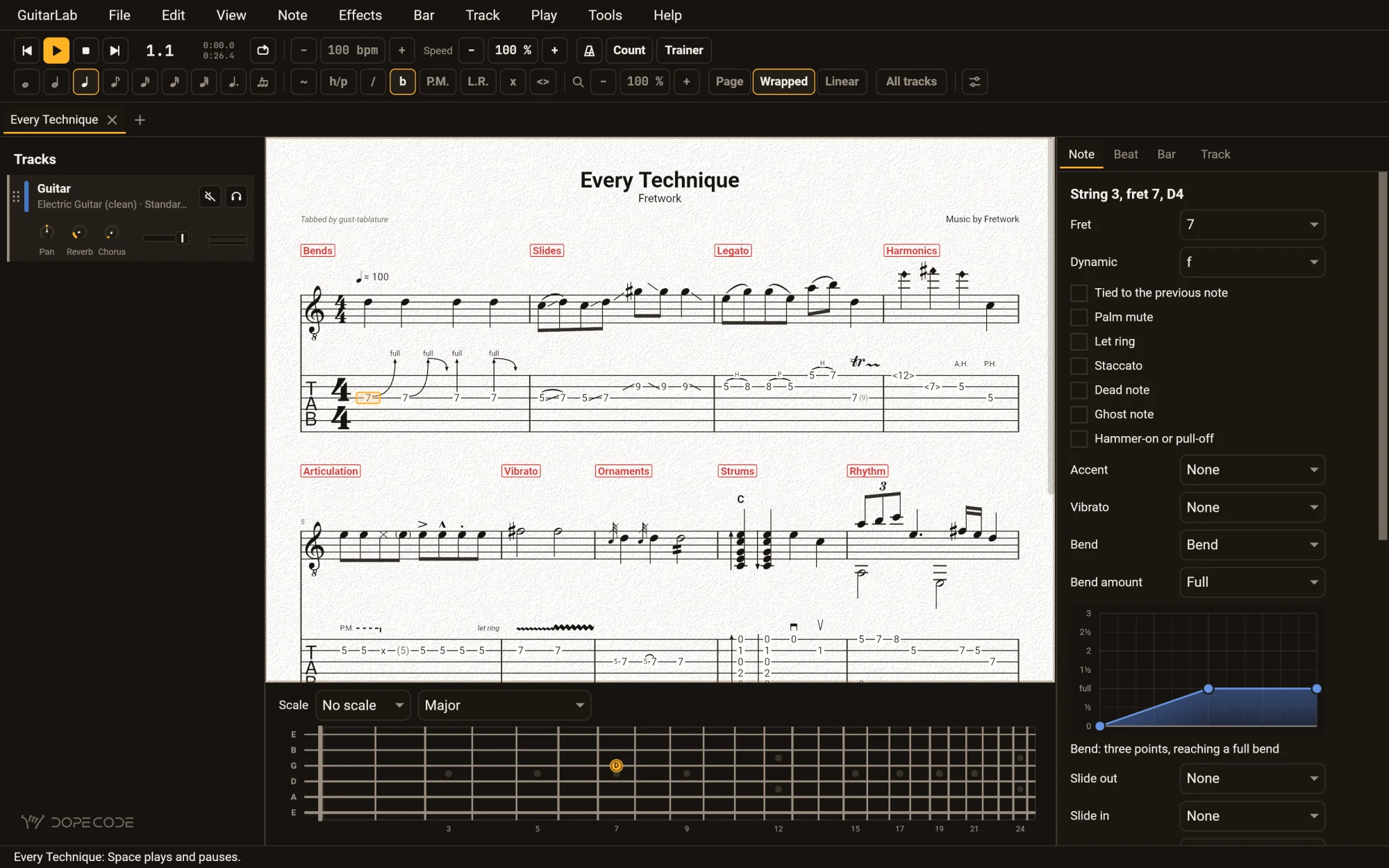The width and height of the screenshot is (1389, 868).
Task: Enable Let ring checkbox
Action: pos(1079,342)
